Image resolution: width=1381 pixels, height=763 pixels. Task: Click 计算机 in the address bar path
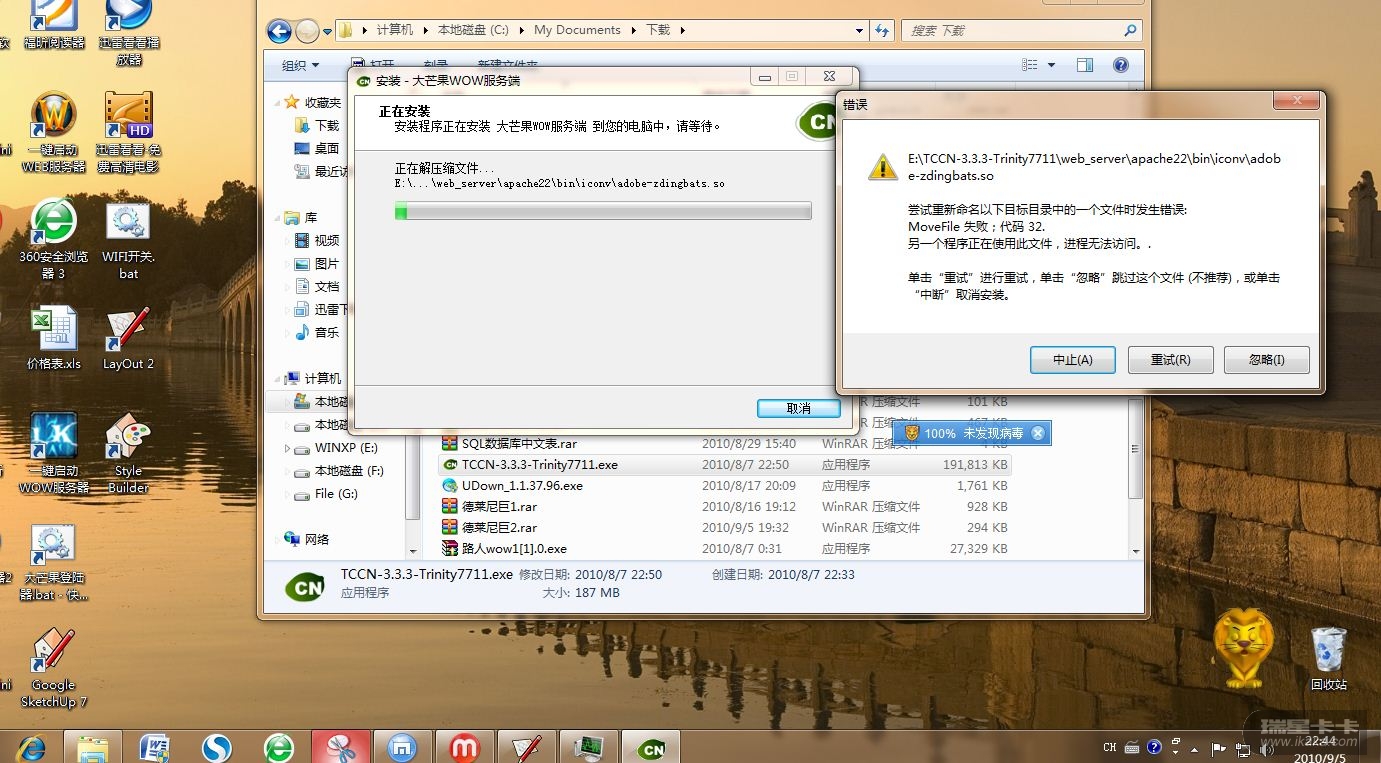coord(394,30)
